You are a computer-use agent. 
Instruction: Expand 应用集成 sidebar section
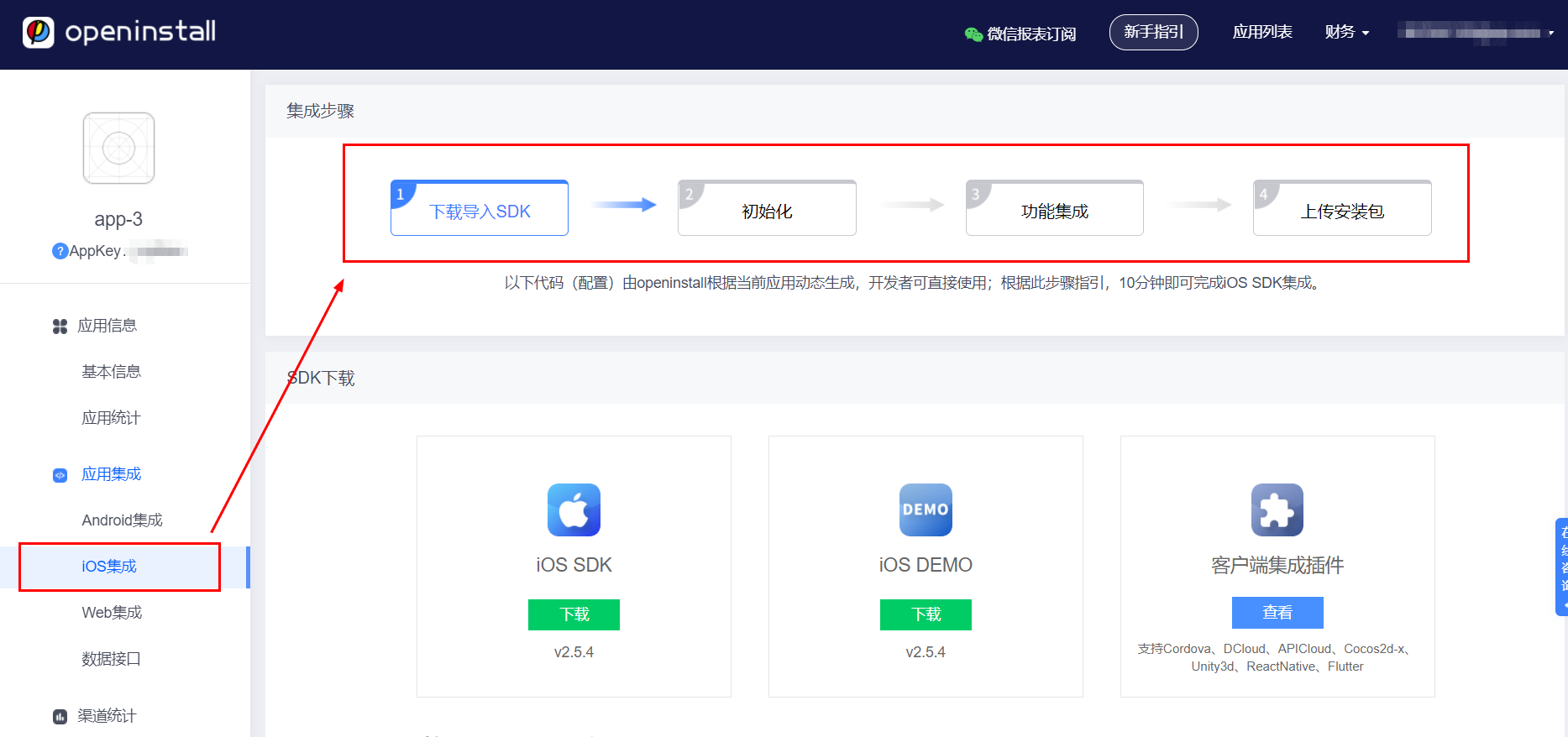pos(111,474)
